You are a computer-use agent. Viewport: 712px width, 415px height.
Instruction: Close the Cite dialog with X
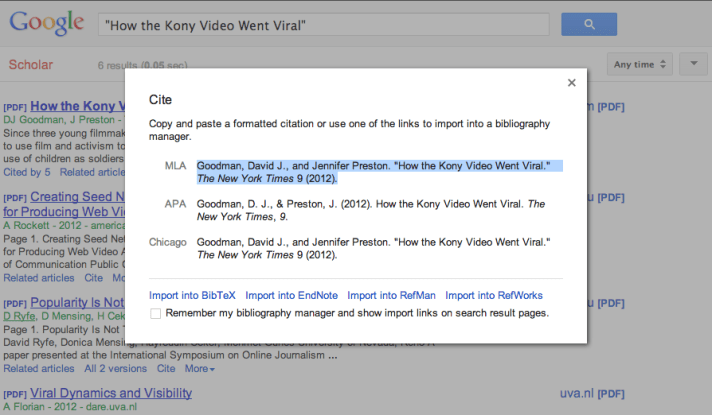pyautogui.click(x=571, y=83)
